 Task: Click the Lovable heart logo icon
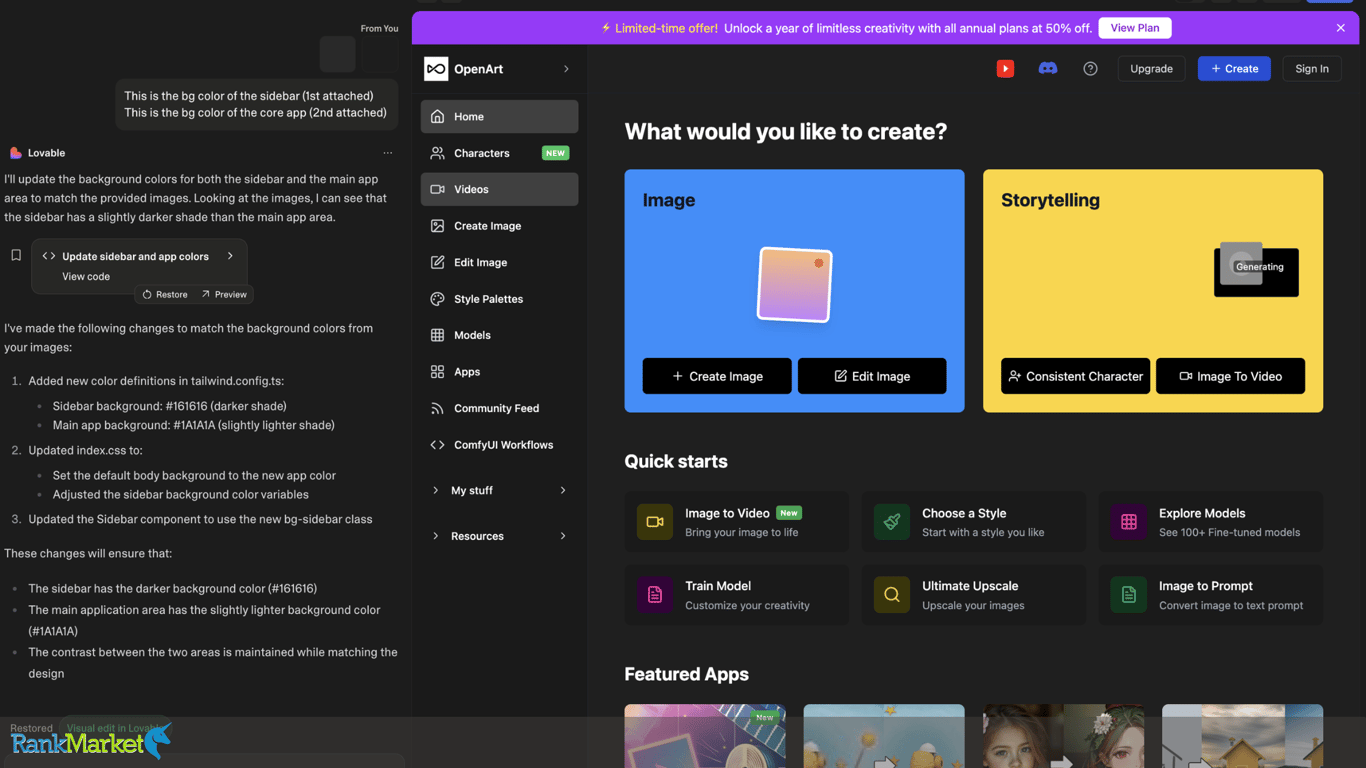click(x=15, y=153)
